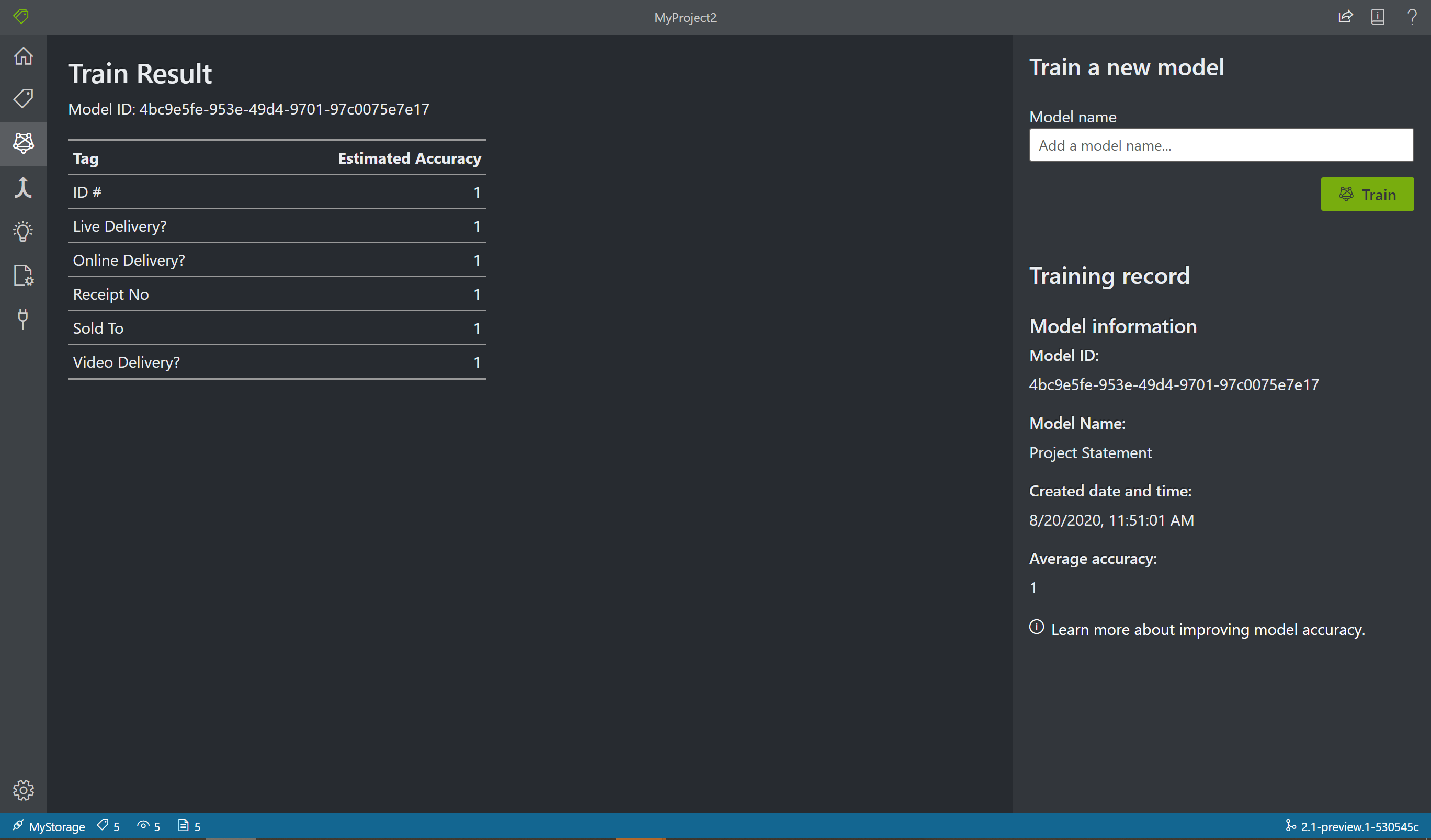Click the Train button to start training
The image size is (1431, 840).
[x=1368, y=194]
